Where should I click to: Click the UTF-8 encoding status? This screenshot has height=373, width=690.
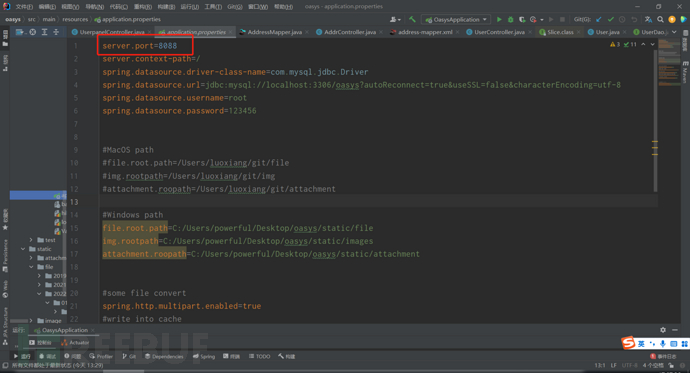(629, 366)
